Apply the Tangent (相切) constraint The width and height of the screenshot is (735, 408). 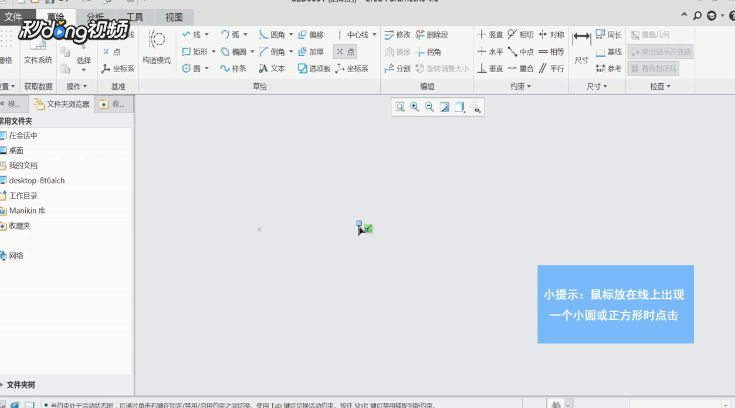point(521,34)
